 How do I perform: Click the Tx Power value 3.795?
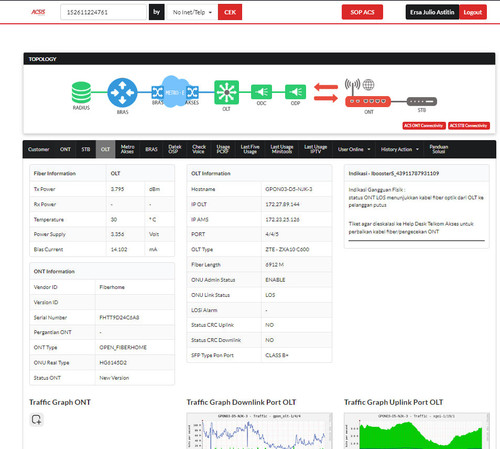click(117, 189)
